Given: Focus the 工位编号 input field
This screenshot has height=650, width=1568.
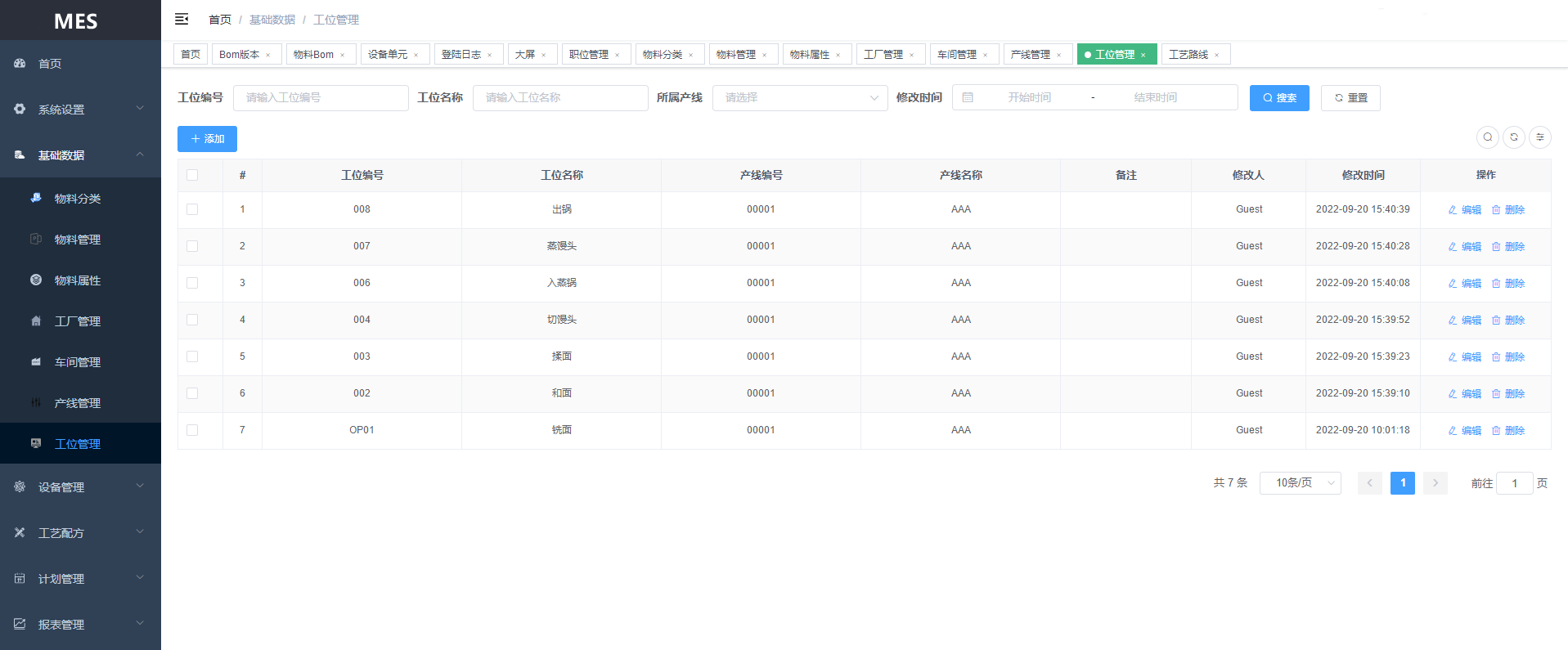Looking at the screenshot, I should tap(321, 98).
